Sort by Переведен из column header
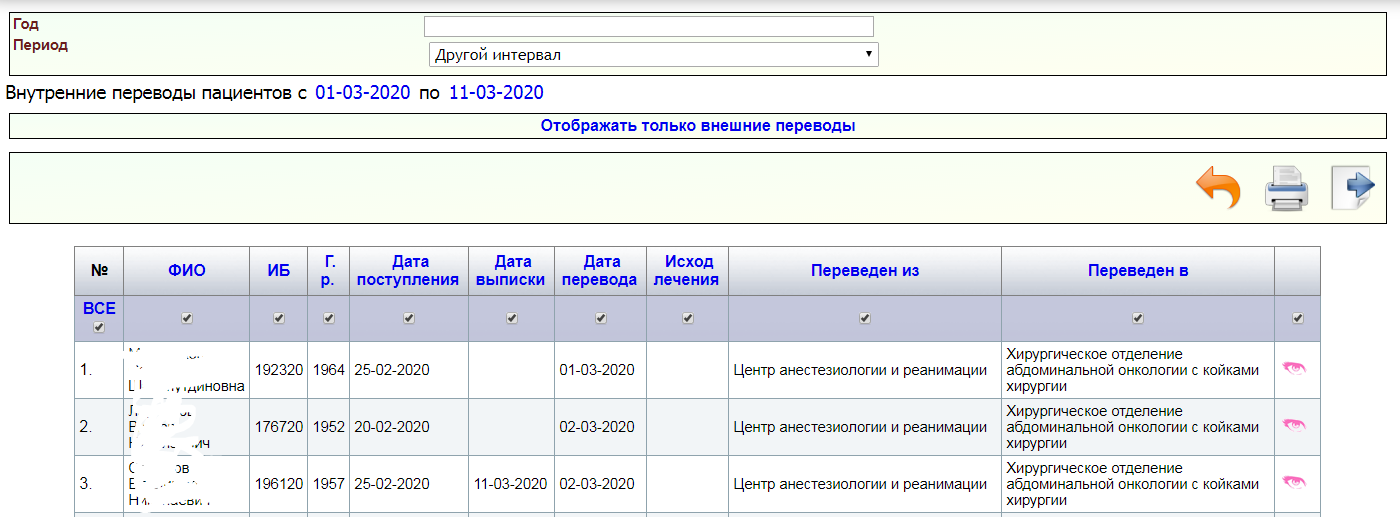The image size is (1400, 517). [x=864, y=271]
